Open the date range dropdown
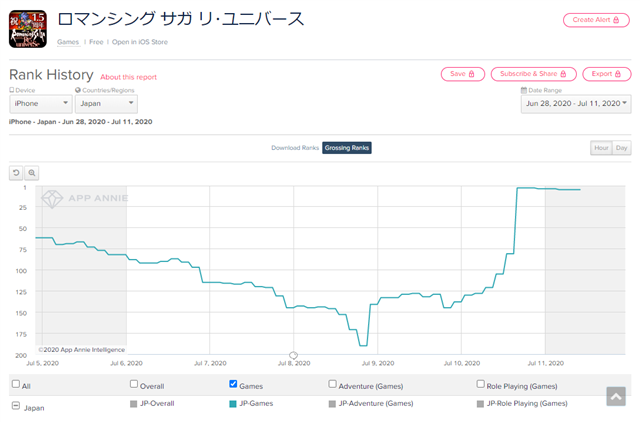 click(576, 104)
